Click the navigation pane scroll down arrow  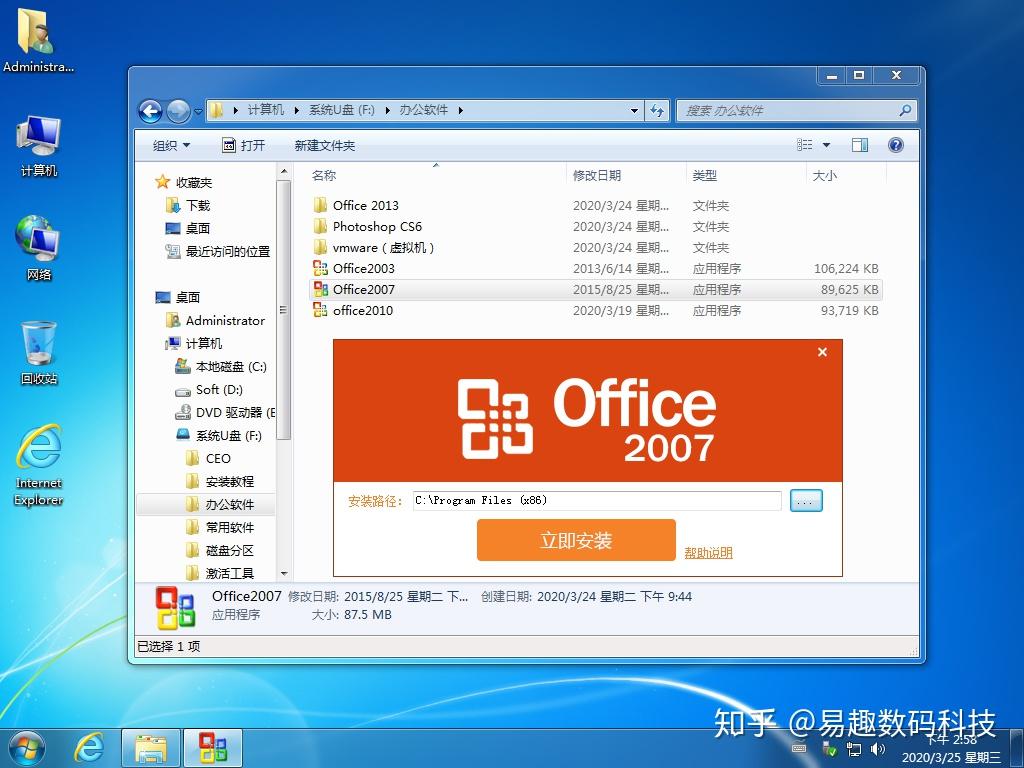pyautogui.click(x=283, y=573)
